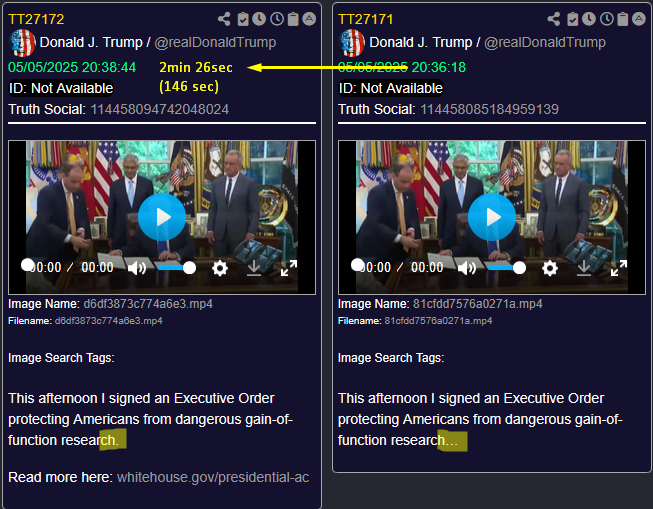The height and width of the screenshot is (509, 653).
Task: Click the seek handle on TT27172 video
Action: coord(27,264)
